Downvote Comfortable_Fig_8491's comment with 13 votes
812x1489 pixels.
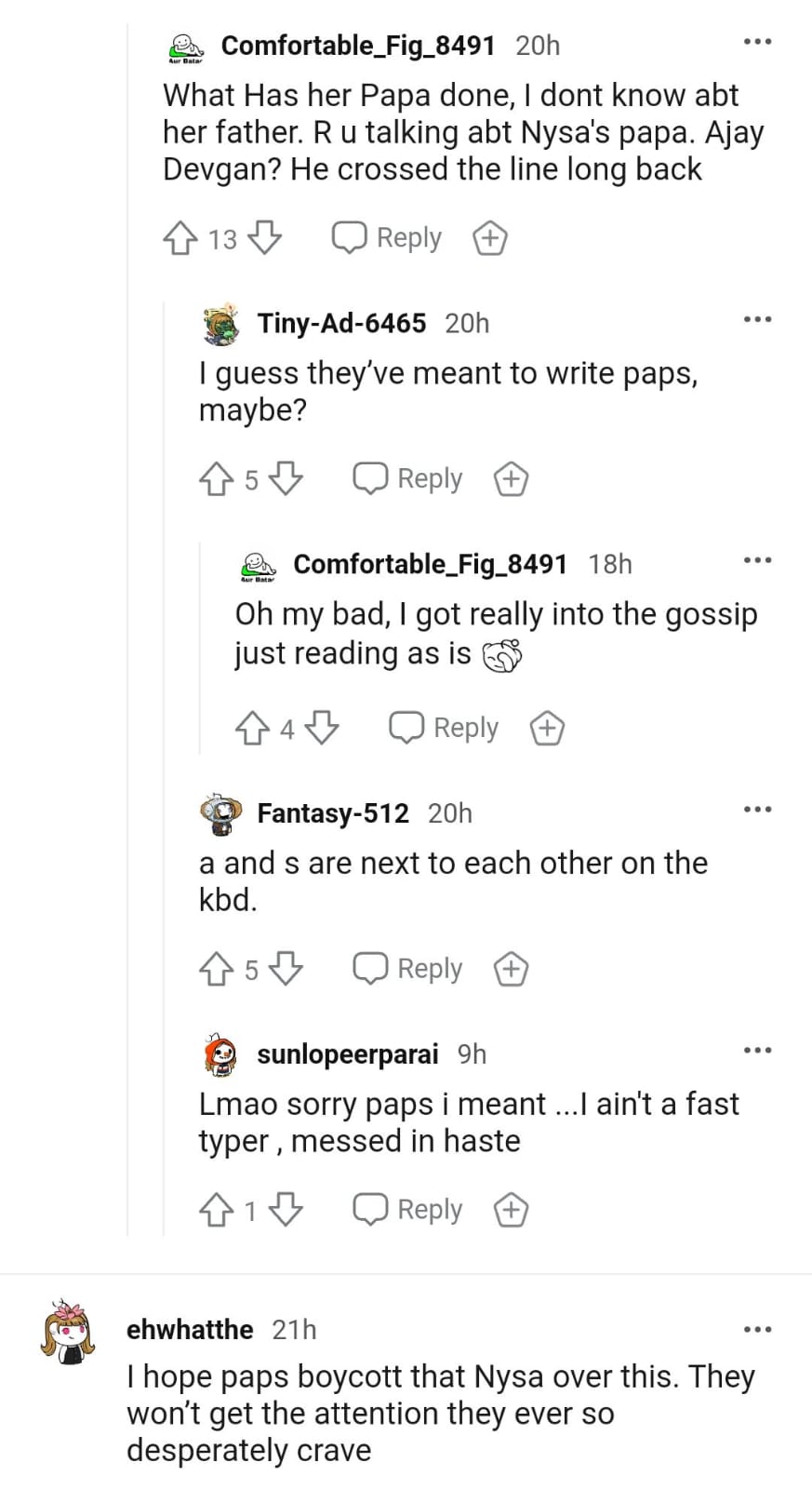(266, 238)
